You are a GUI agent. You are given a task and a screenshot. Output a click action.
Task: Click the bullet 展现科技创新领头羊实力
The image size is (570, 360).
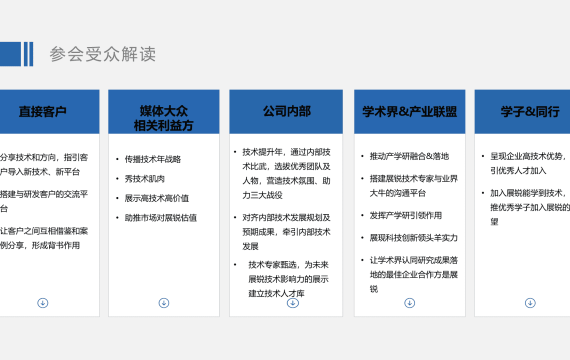point(413,238)
